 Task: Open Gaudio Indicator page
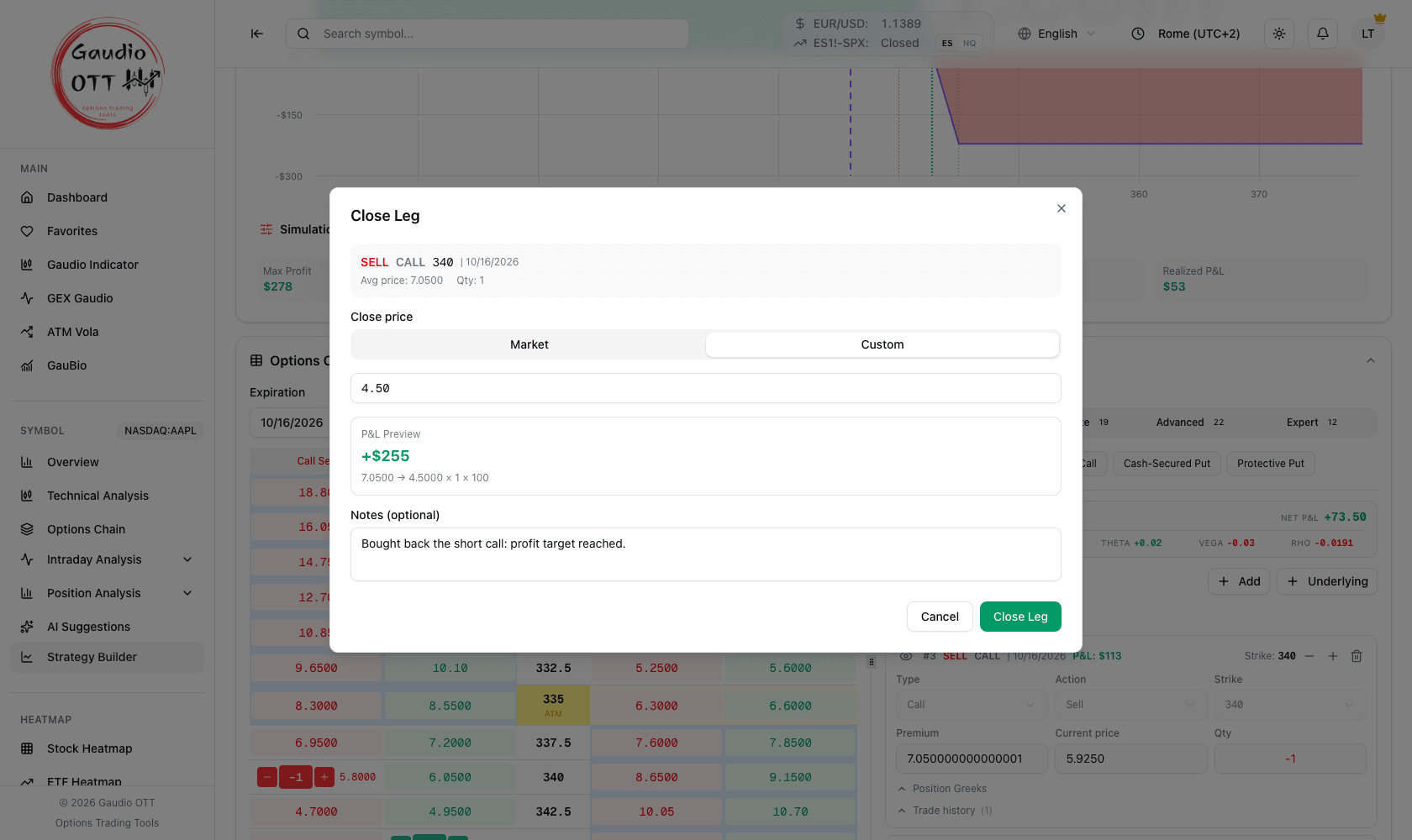[107, 265]
